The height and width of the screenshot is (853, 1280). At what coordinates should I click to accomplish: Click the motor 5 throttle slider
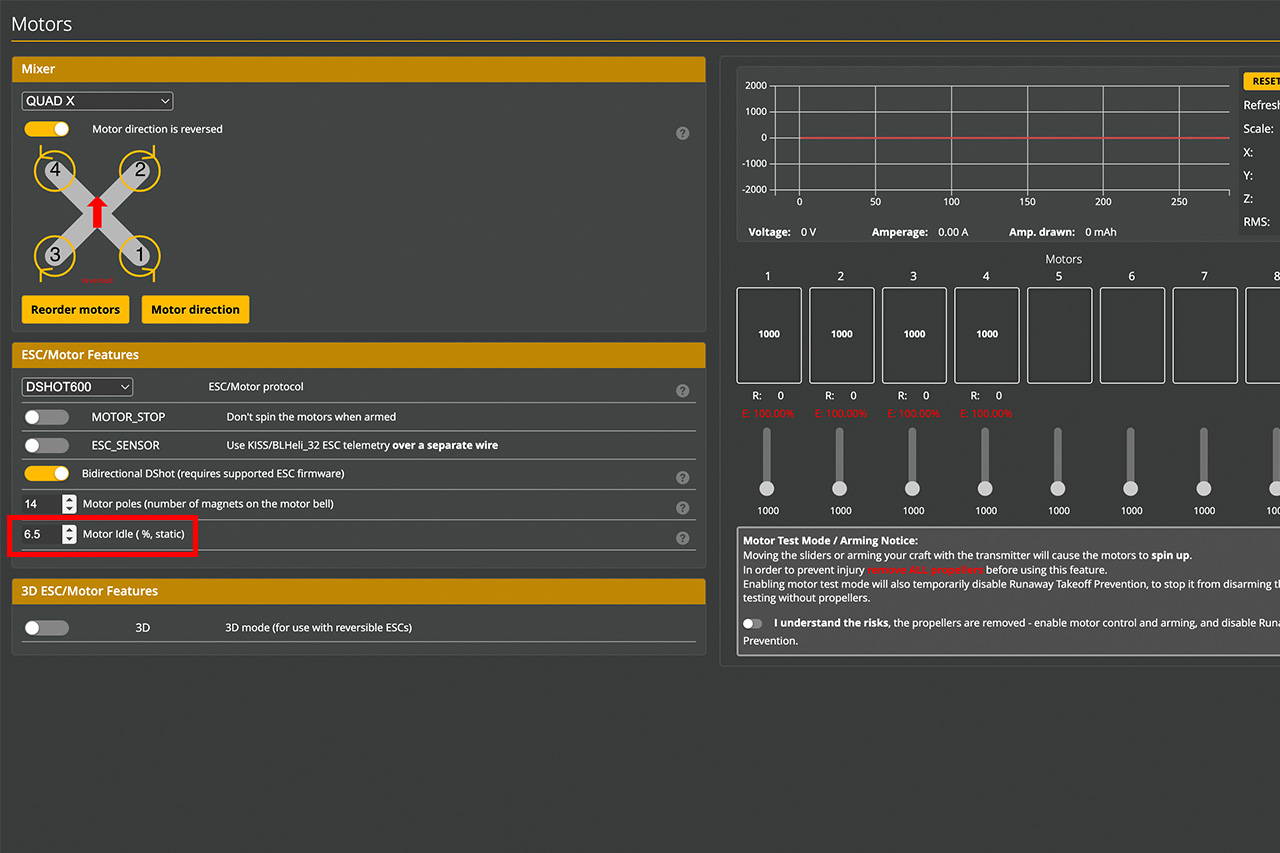click(1058, 461)
